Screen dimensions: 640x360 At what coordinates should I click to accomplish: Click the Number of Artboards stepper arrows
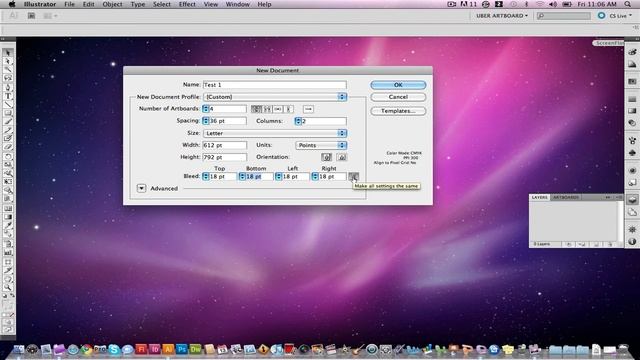[x=206, y=109]
